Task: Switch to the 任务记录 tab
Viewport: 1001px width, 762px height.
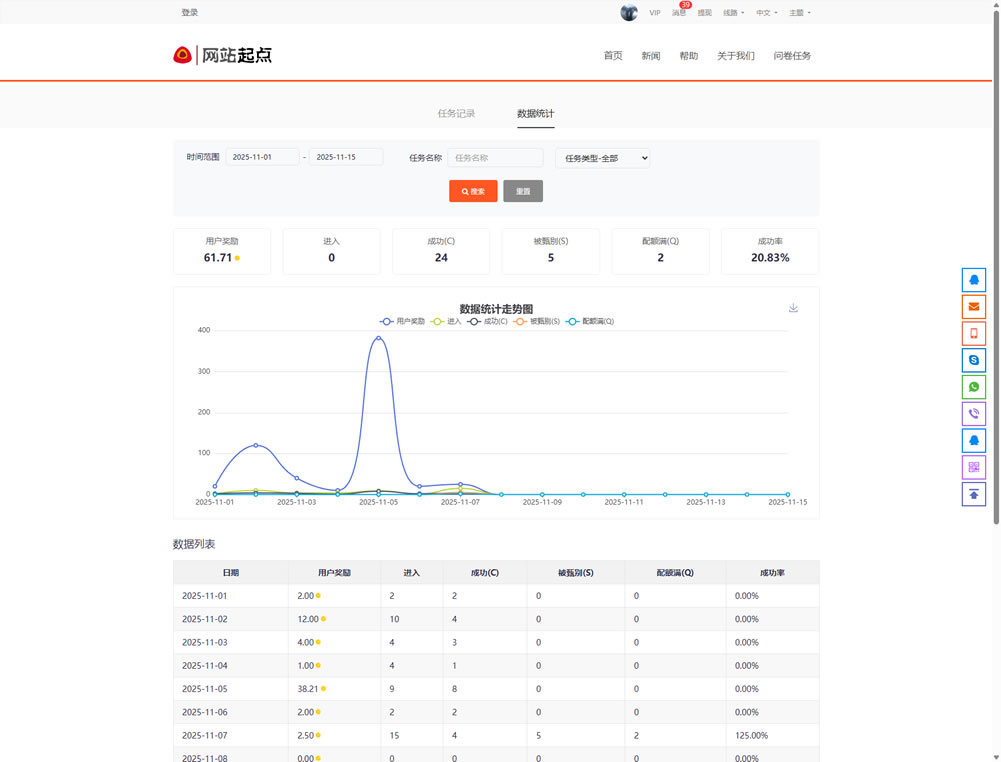Action: tap(456, 114)
